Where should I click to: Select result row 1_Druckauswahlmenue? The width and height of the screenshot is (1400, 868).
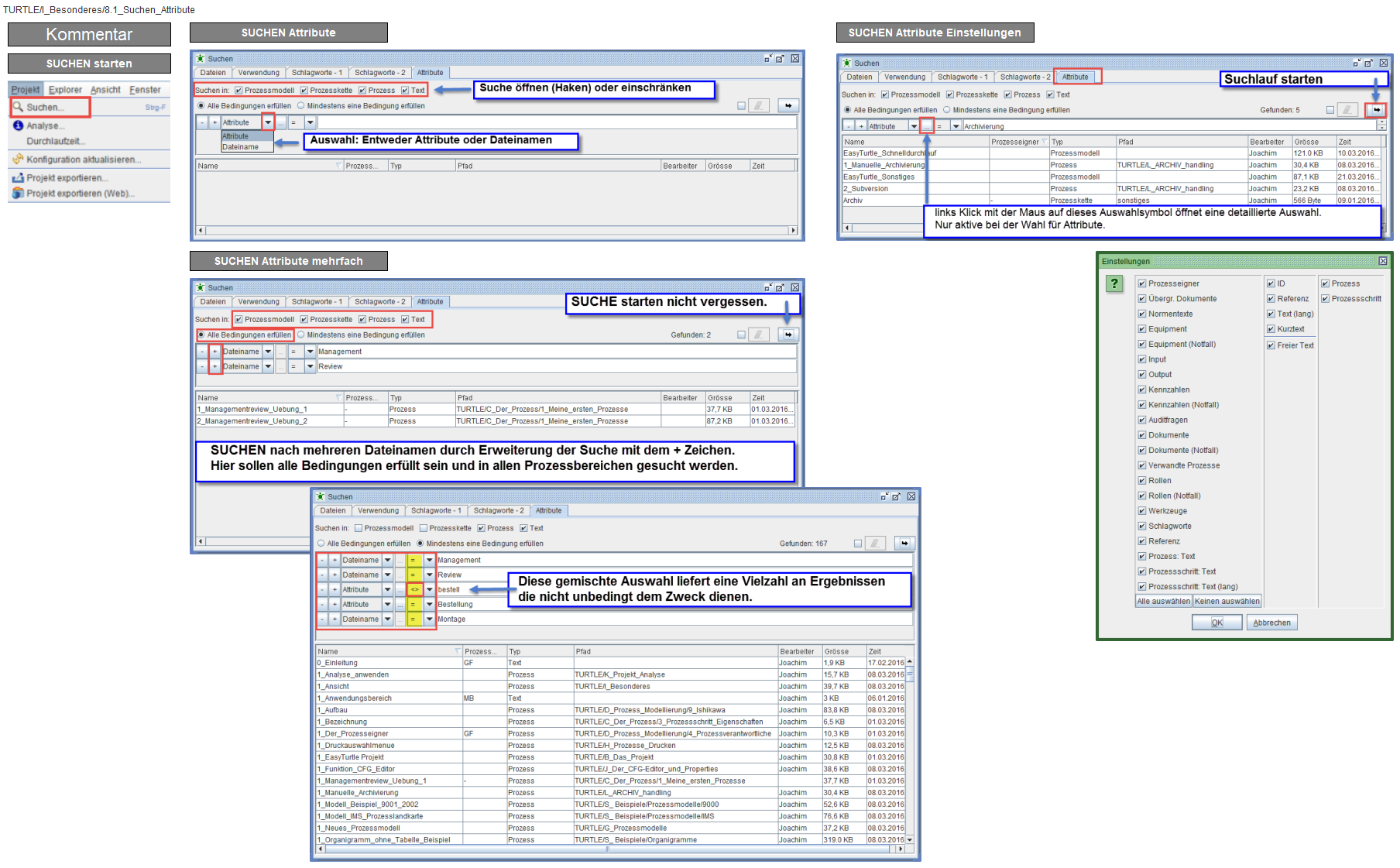(609, 746)
